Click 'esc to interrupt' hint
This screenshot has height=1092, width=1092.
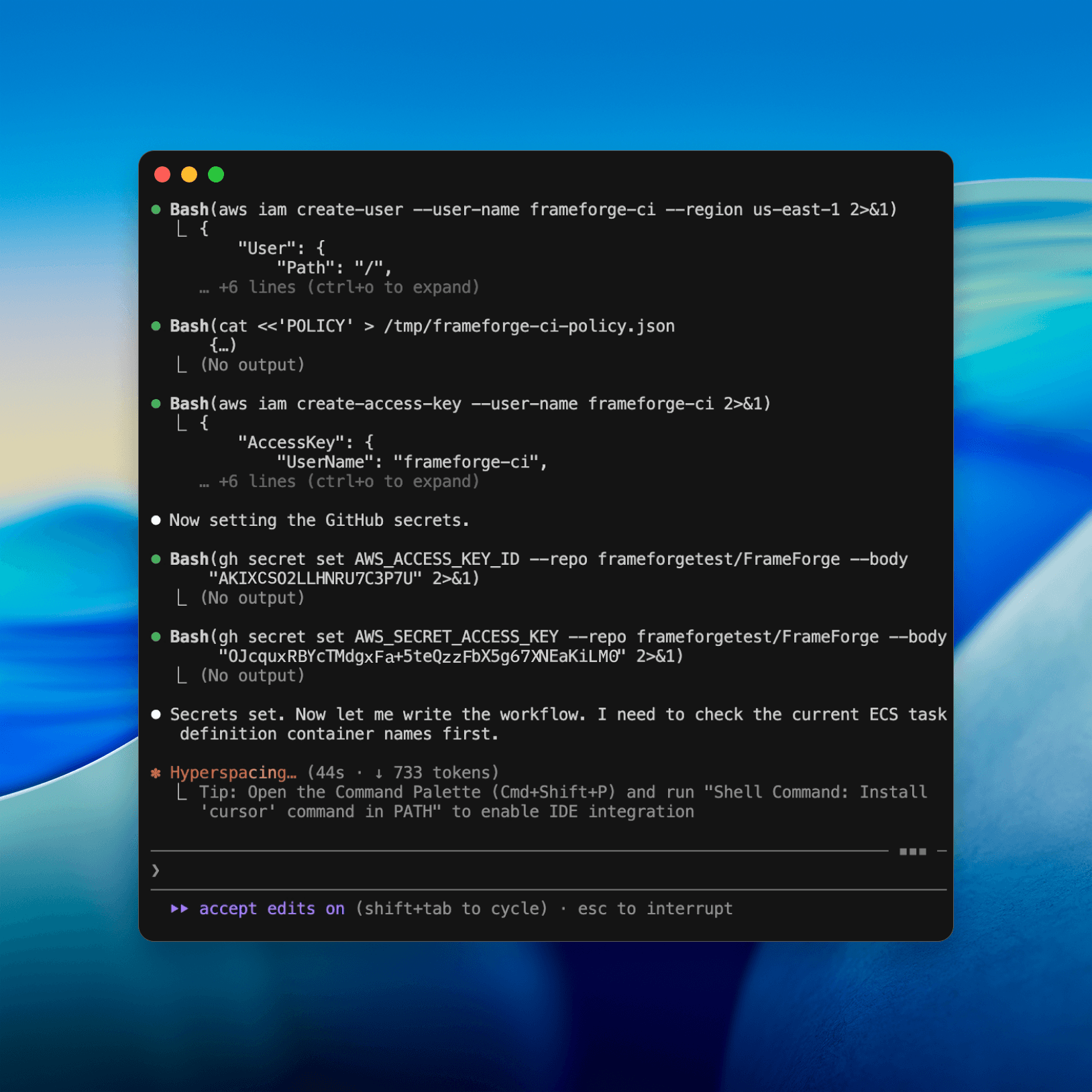pyautogui.click(x=655, y=909)
